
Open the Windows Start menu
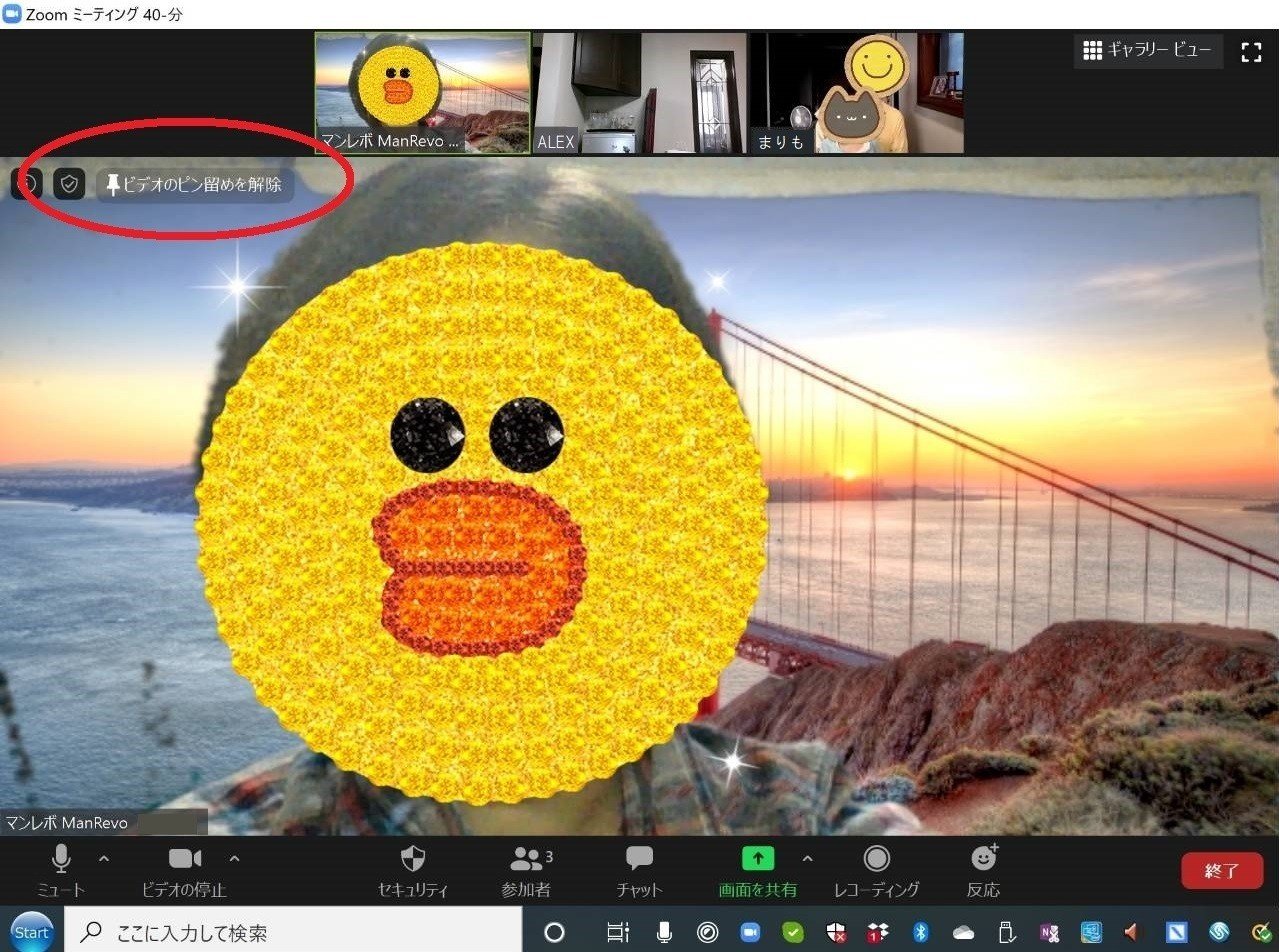coord(32,932)
